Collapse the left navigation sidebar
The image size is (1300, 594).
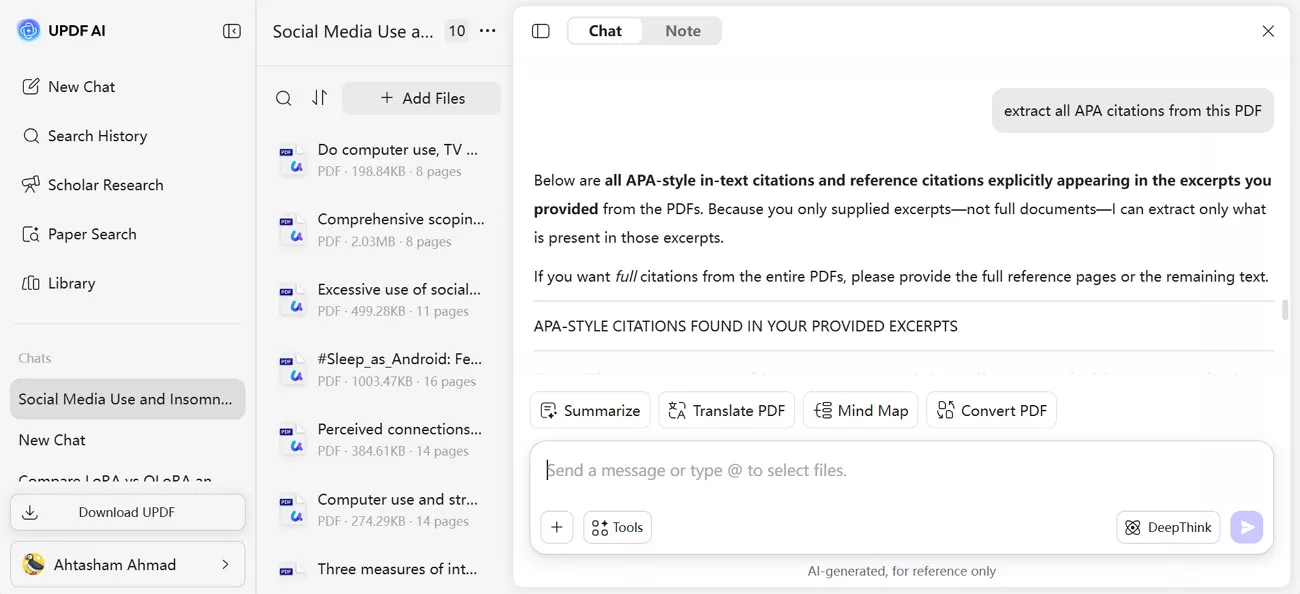click(x=231, y=31)
